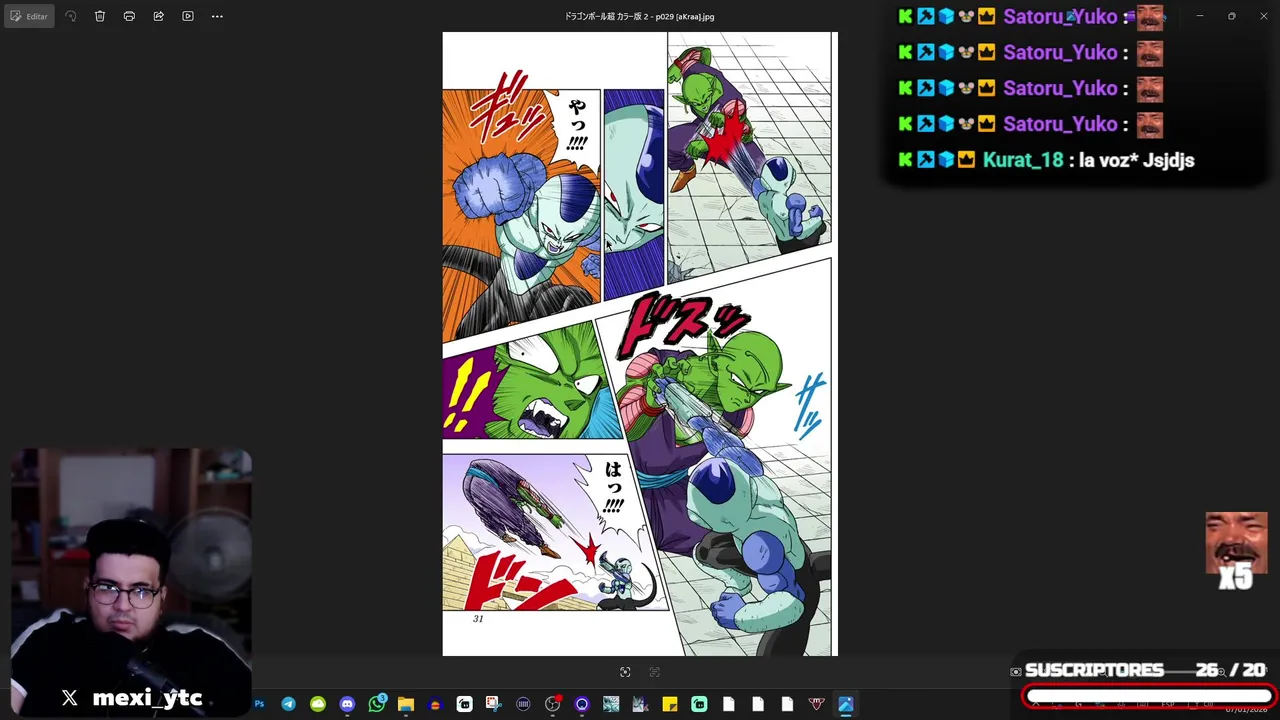Open OBS Studio from the taskbar
The height and width of the screenshot is (720, 1280).
click(x=552, y=704)
